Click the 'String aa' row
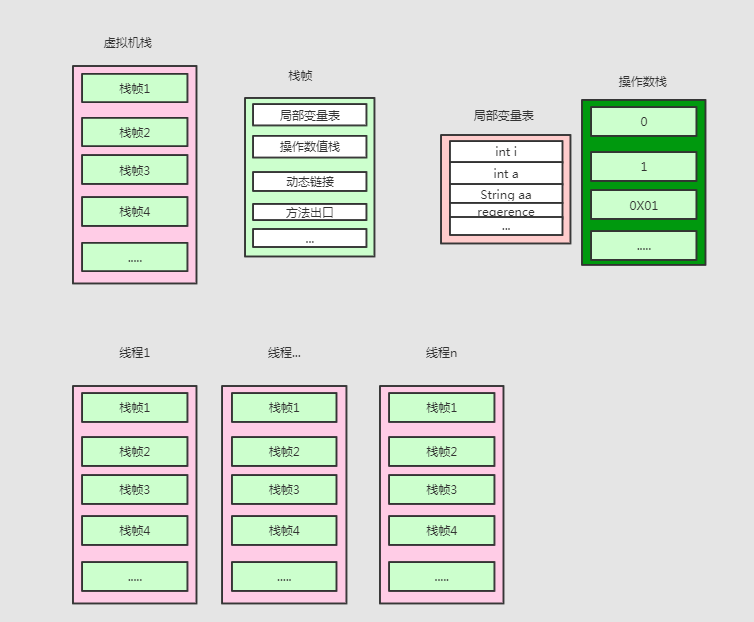 click(x=506, y=194)
